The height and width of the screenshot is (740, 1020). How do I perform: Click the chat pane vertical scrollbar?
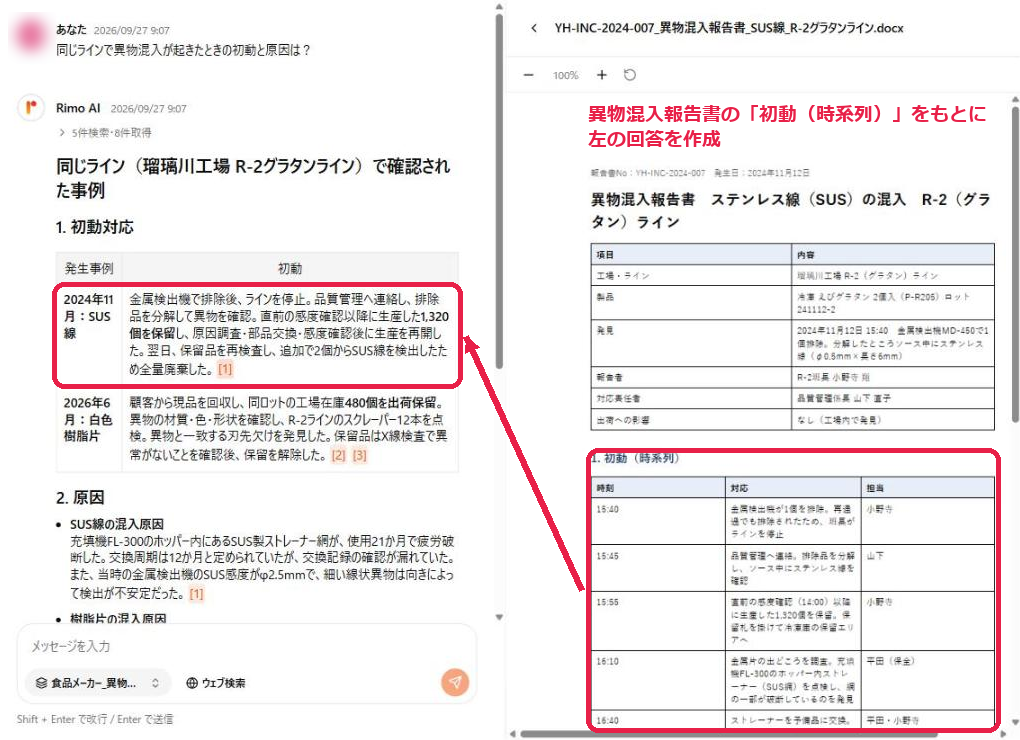[x=499, y=189]
